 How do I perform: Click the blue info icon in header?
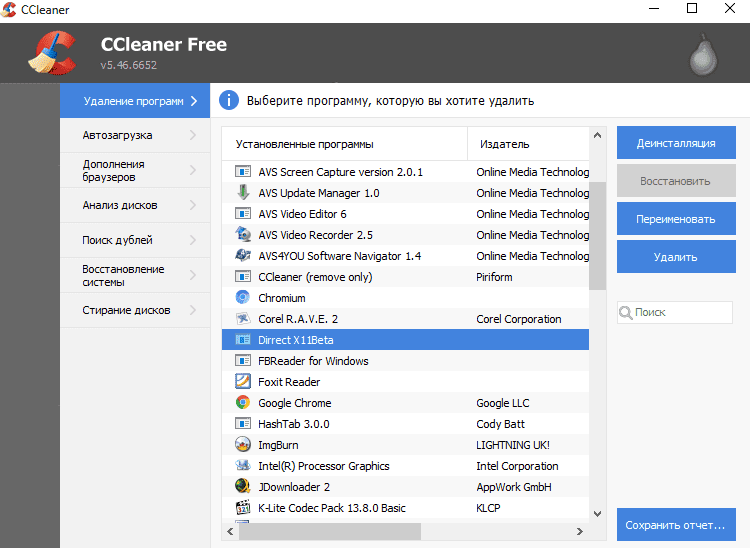(x=229, y=100)
